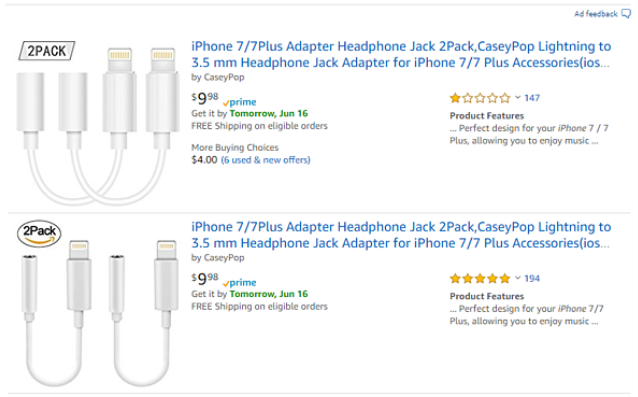Screen dimensions: 638x397
Task: Click the $9.98 price on second listing
Action: coord(205,279)
